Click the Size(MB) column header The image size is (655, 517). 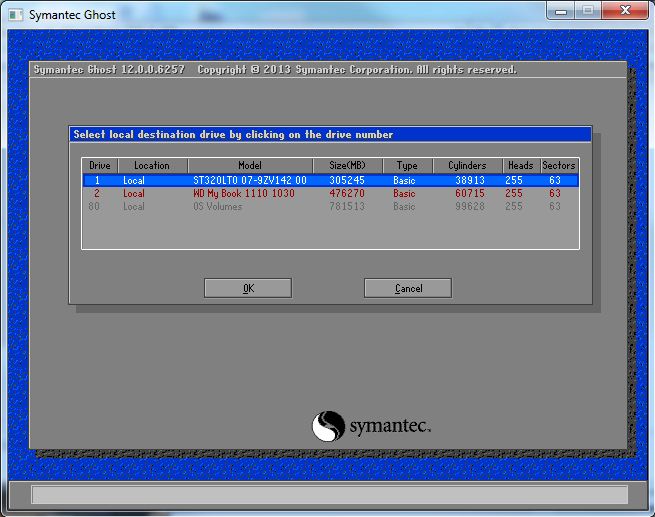click(x=348, y=165)
